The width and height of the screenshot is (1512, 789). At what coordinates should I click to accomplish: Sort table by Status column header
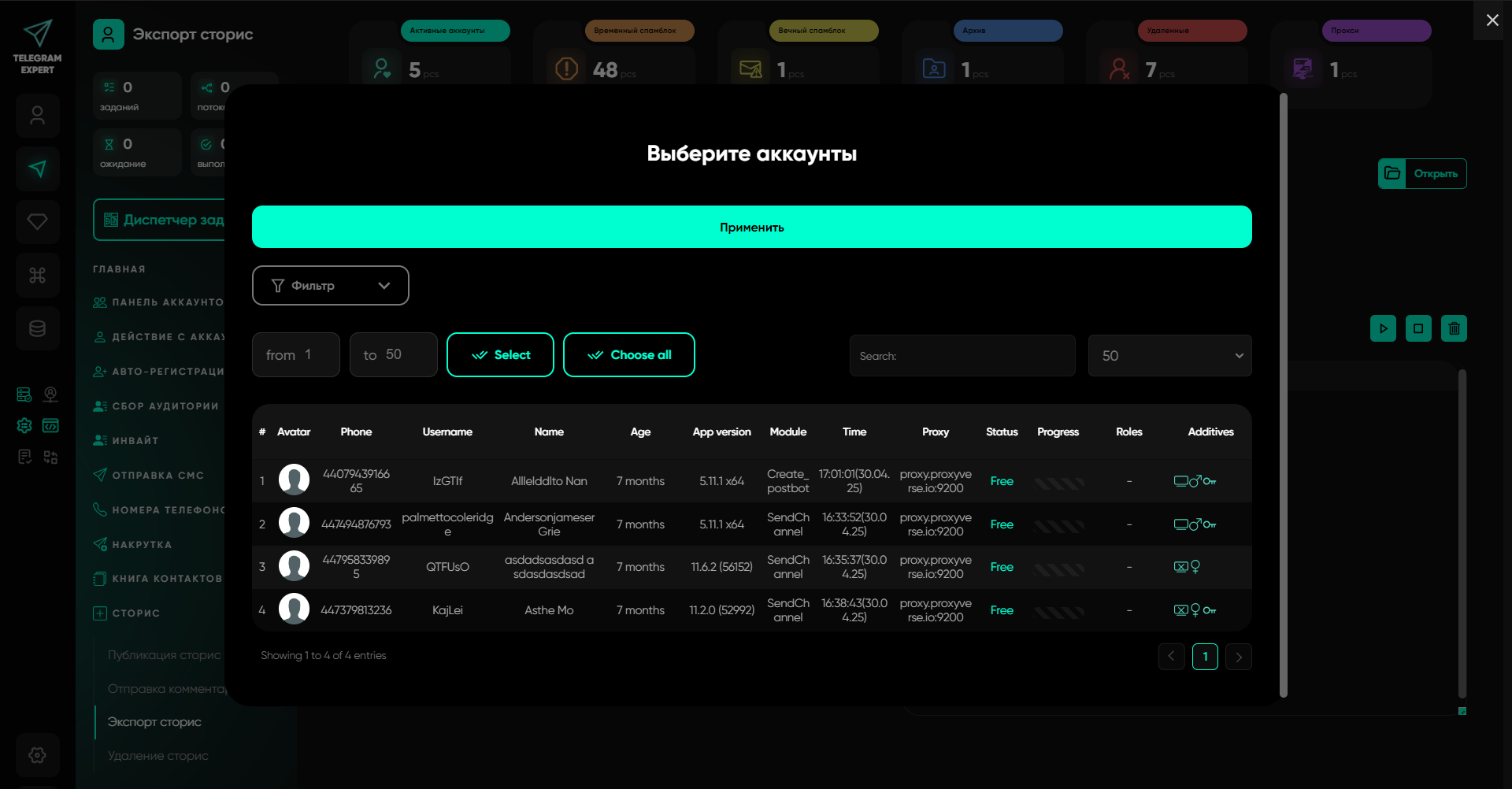click(1001, 432)
